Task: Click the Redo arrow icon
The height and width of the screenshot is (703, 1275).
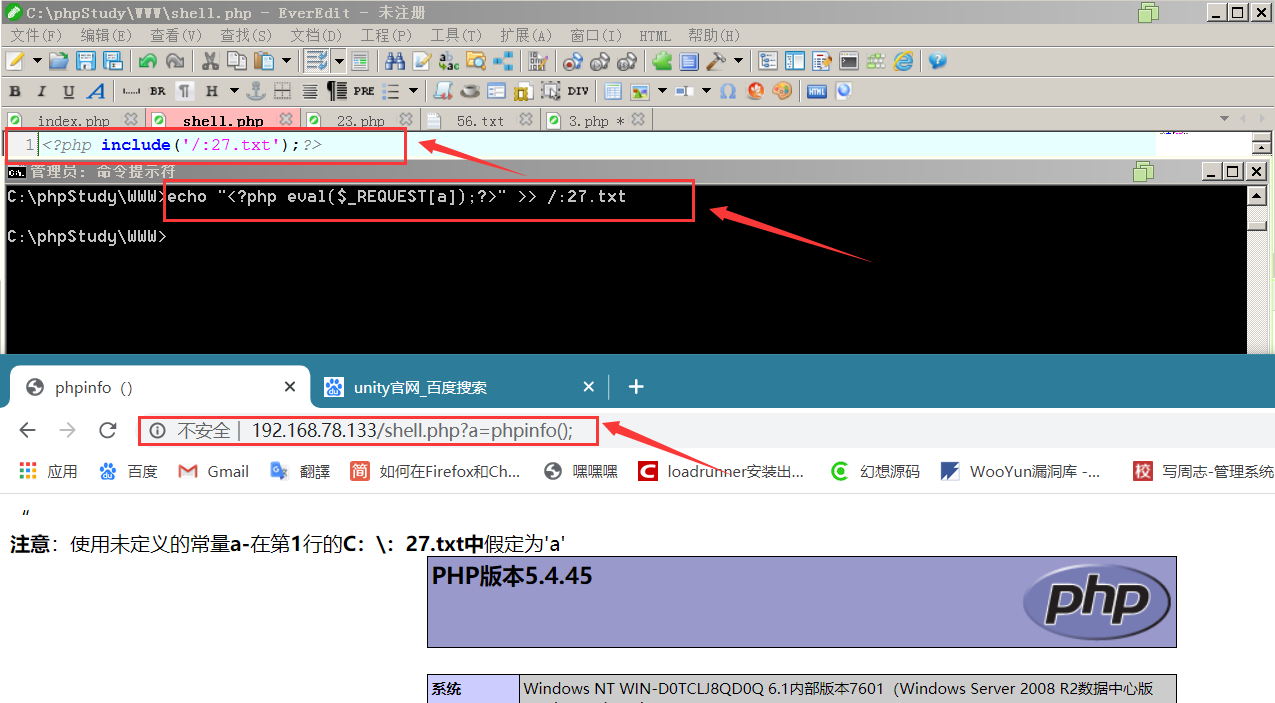Action: point(175,61)
